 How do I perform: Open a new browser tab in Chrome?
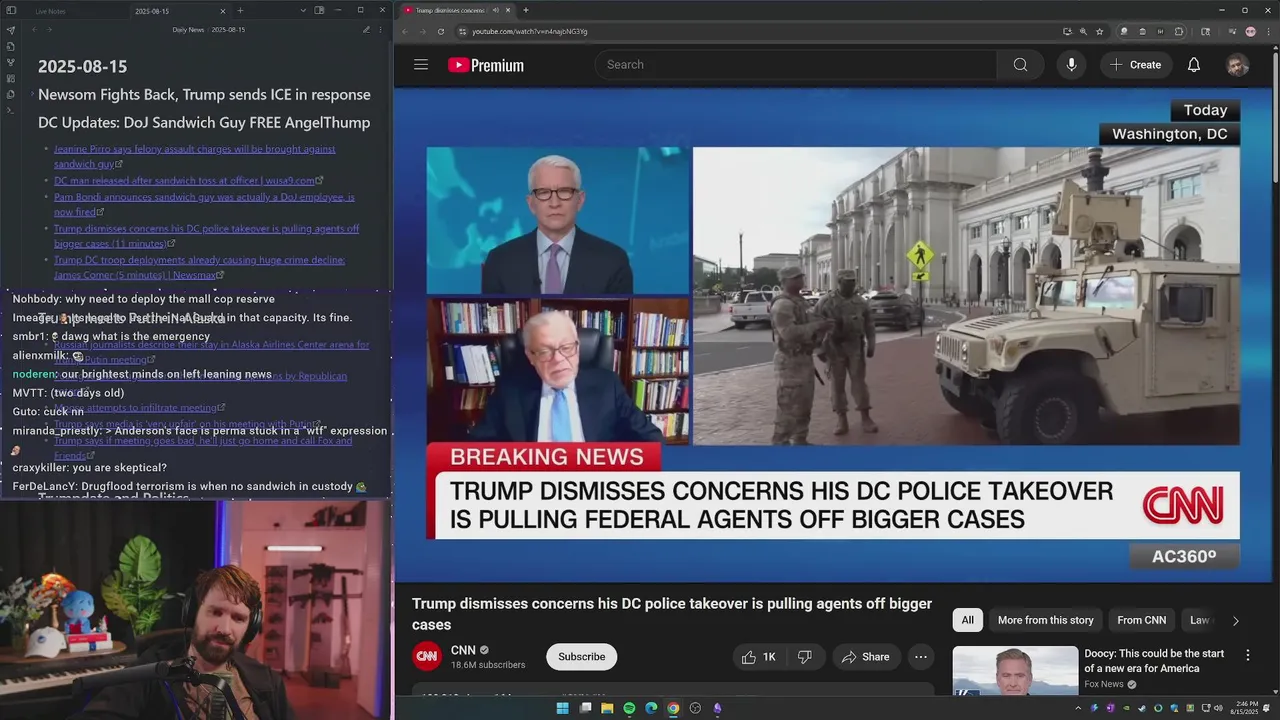(x=526, y=10)
